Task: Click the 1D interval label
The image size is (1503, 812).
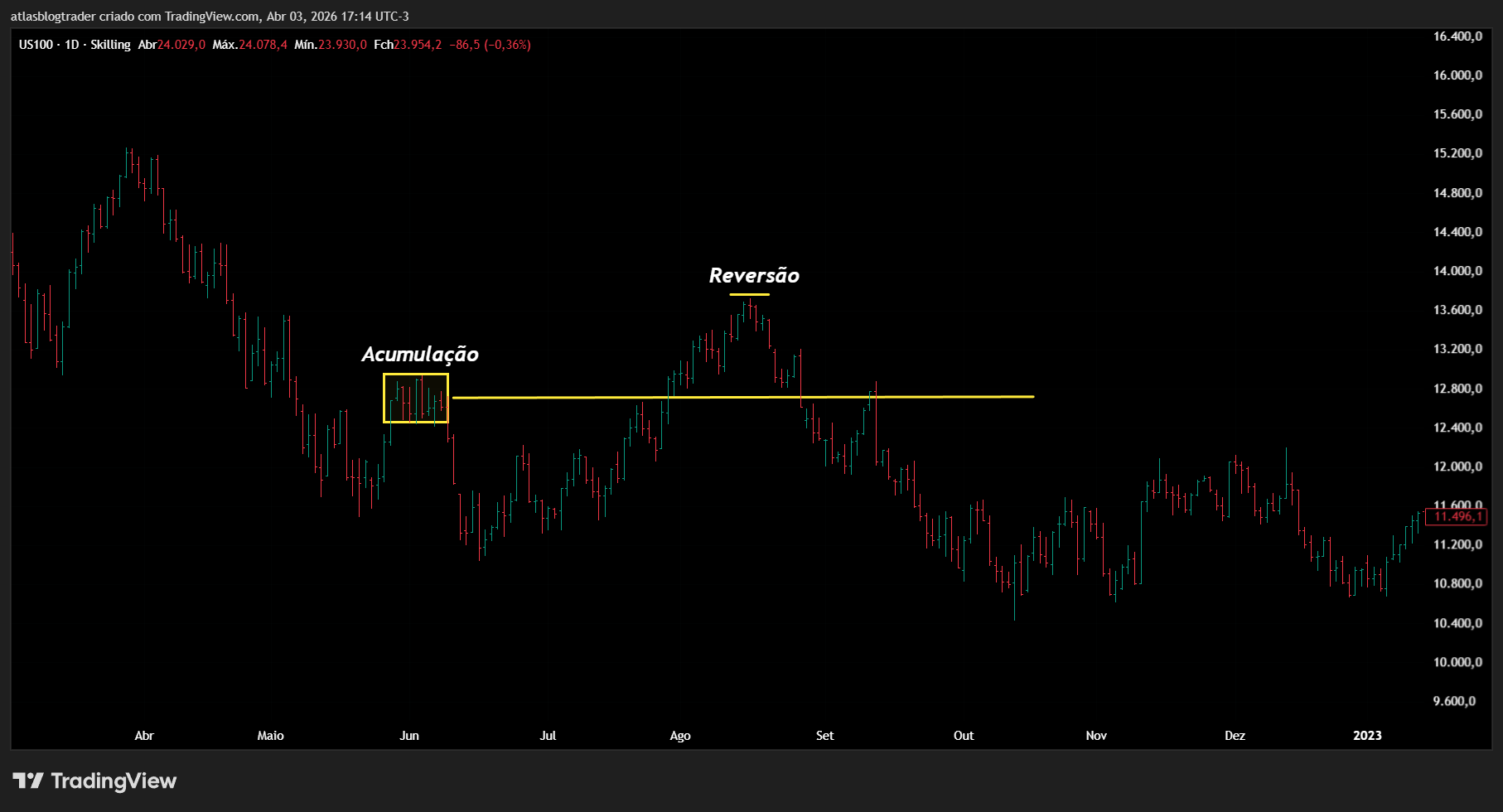Action: [71, 45]
